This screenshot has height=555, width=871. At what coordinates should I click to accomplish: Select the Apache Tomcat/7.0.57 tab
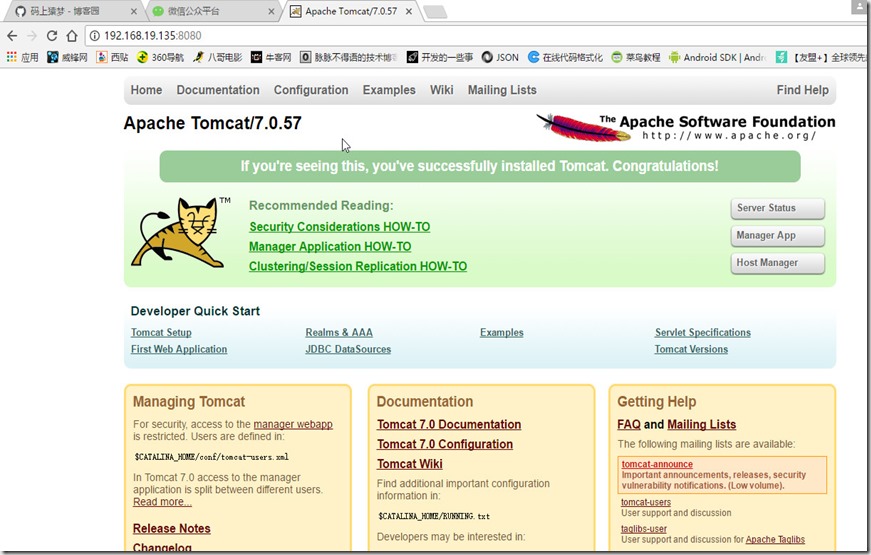(351, 11)
